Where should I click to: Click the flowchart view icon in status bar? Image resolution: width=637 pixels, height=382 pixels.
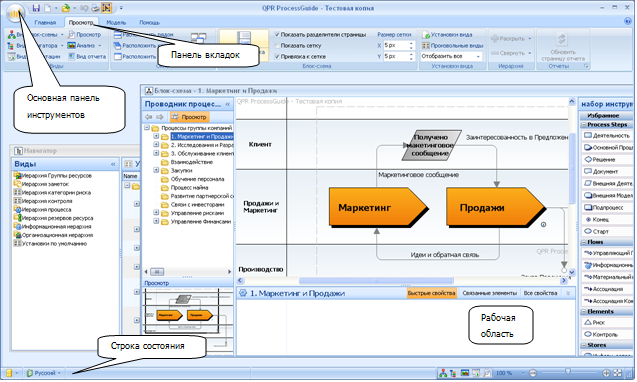pyautogui.click(x=443, y=373)
